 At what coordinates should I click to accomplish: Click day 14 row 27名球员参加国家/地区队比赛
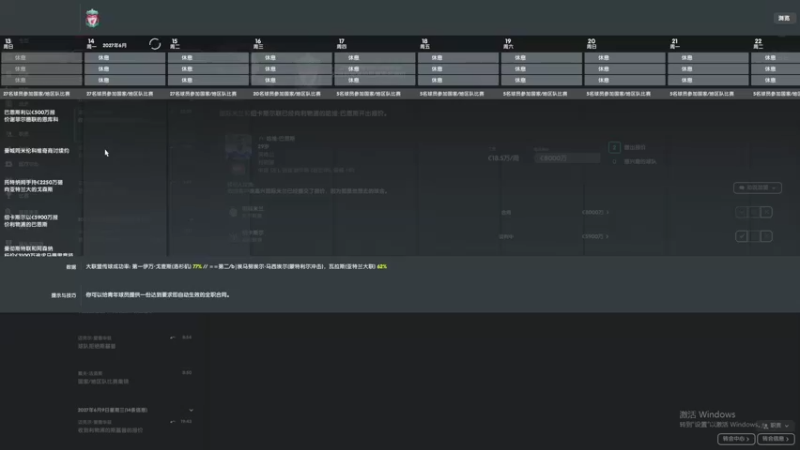[120, 94]
